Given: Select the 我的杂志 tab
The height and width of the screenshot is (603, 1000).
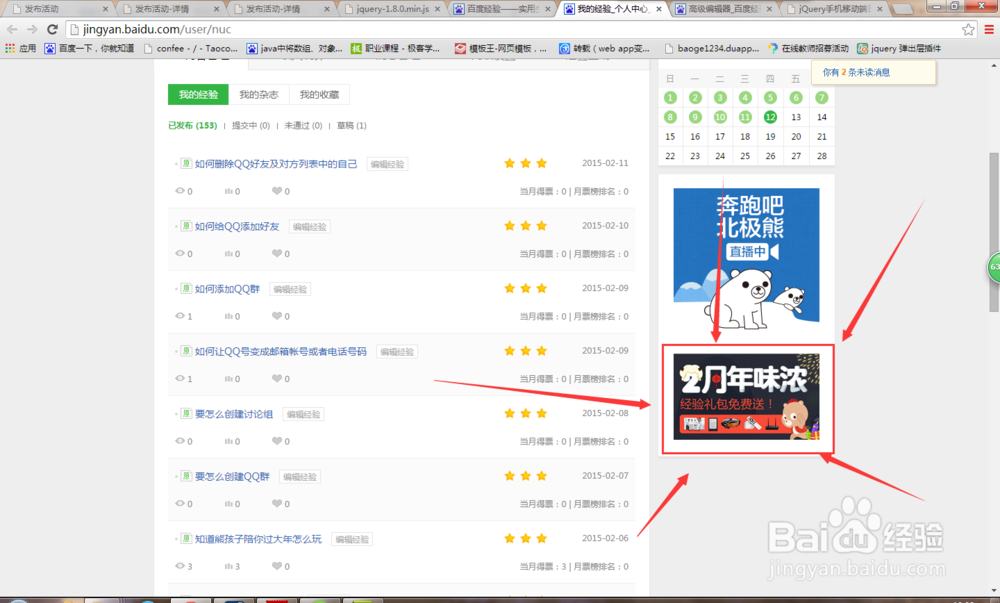Looking at the screenshot, I should [x=259, y=94].
